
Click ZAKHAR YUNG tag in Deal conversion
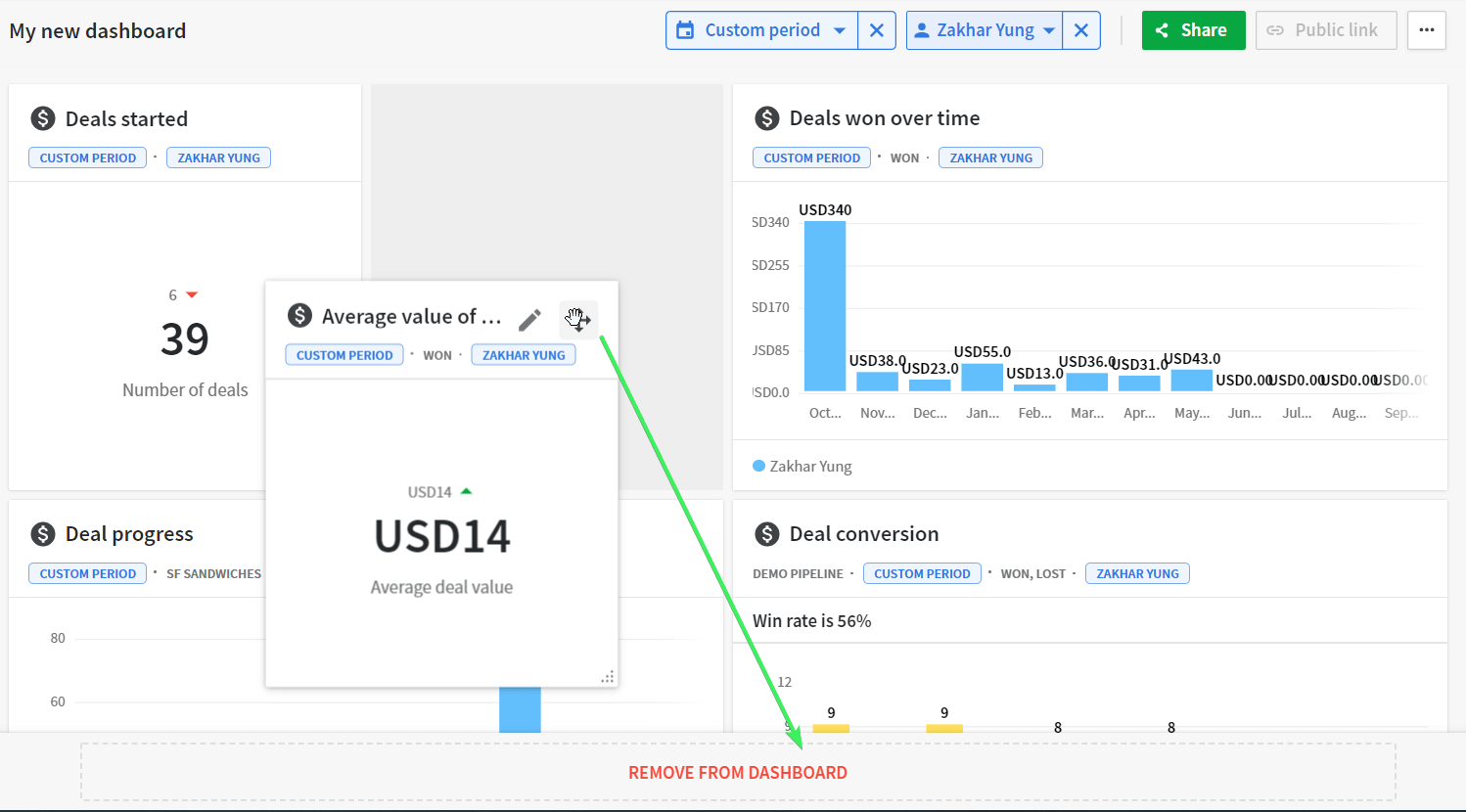[x=1137, y=573]
